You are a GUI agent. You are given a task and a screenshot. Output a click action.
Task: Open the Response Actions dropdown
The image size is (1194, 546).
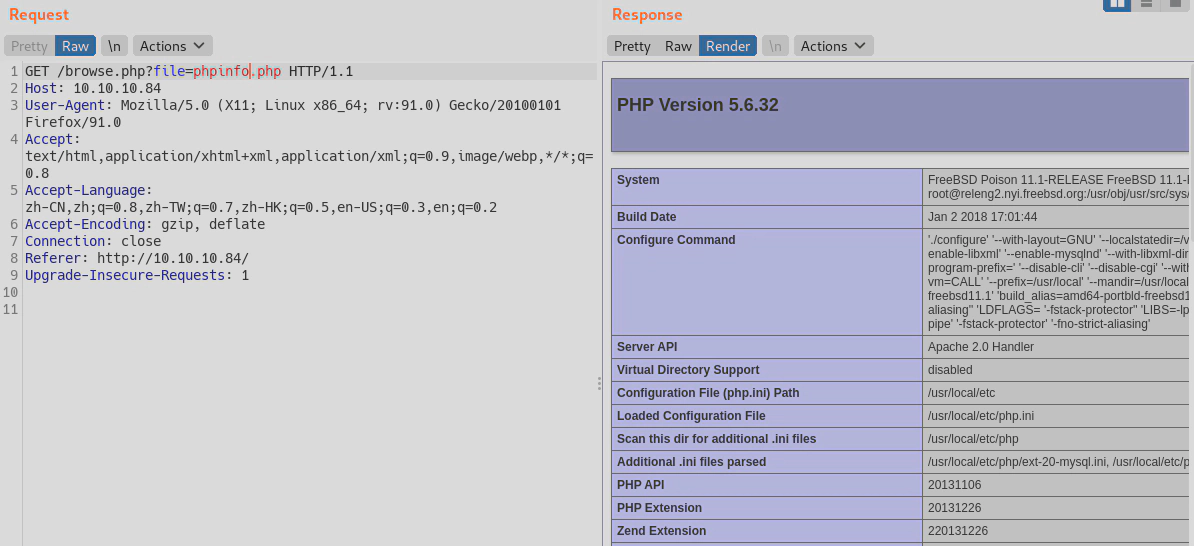click(x=833, y=46)
